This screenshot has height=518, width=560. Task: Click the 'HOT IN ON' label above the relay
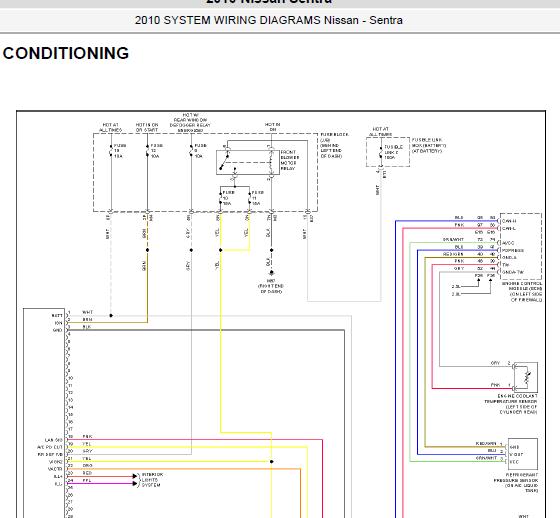pos(272,127)
